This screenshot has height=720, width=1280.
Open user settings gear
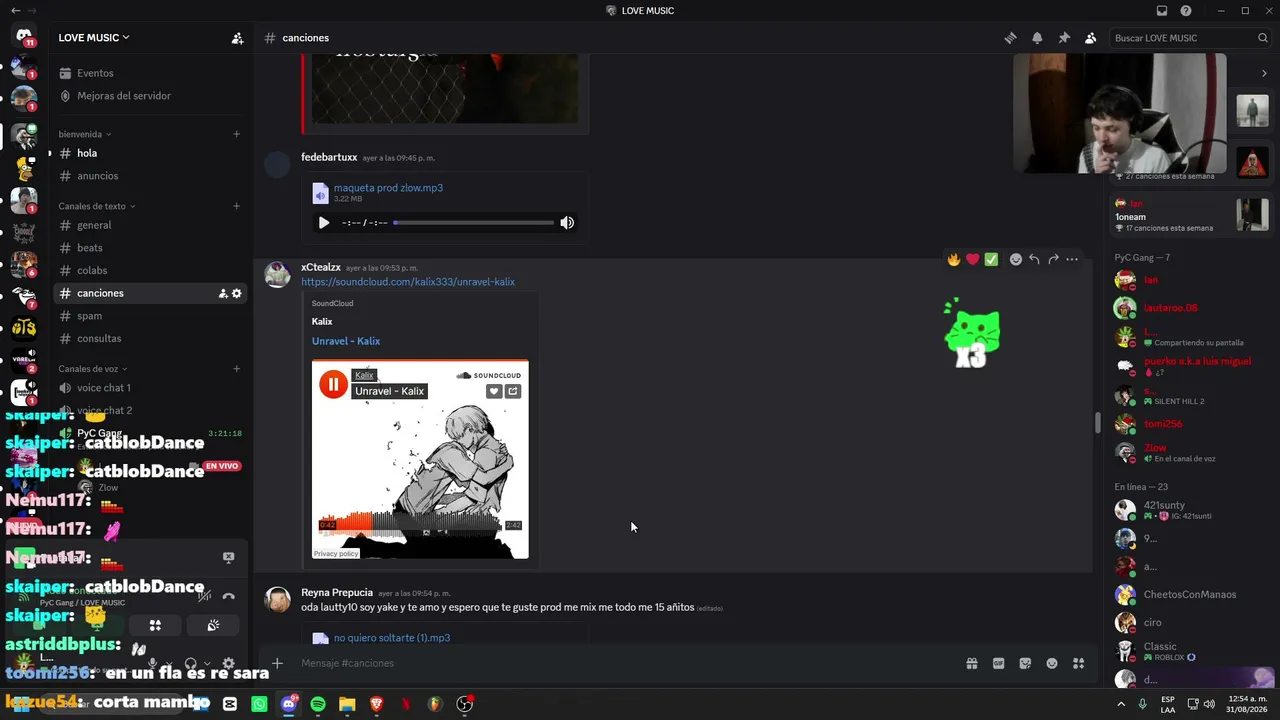[x=228, y=663]
